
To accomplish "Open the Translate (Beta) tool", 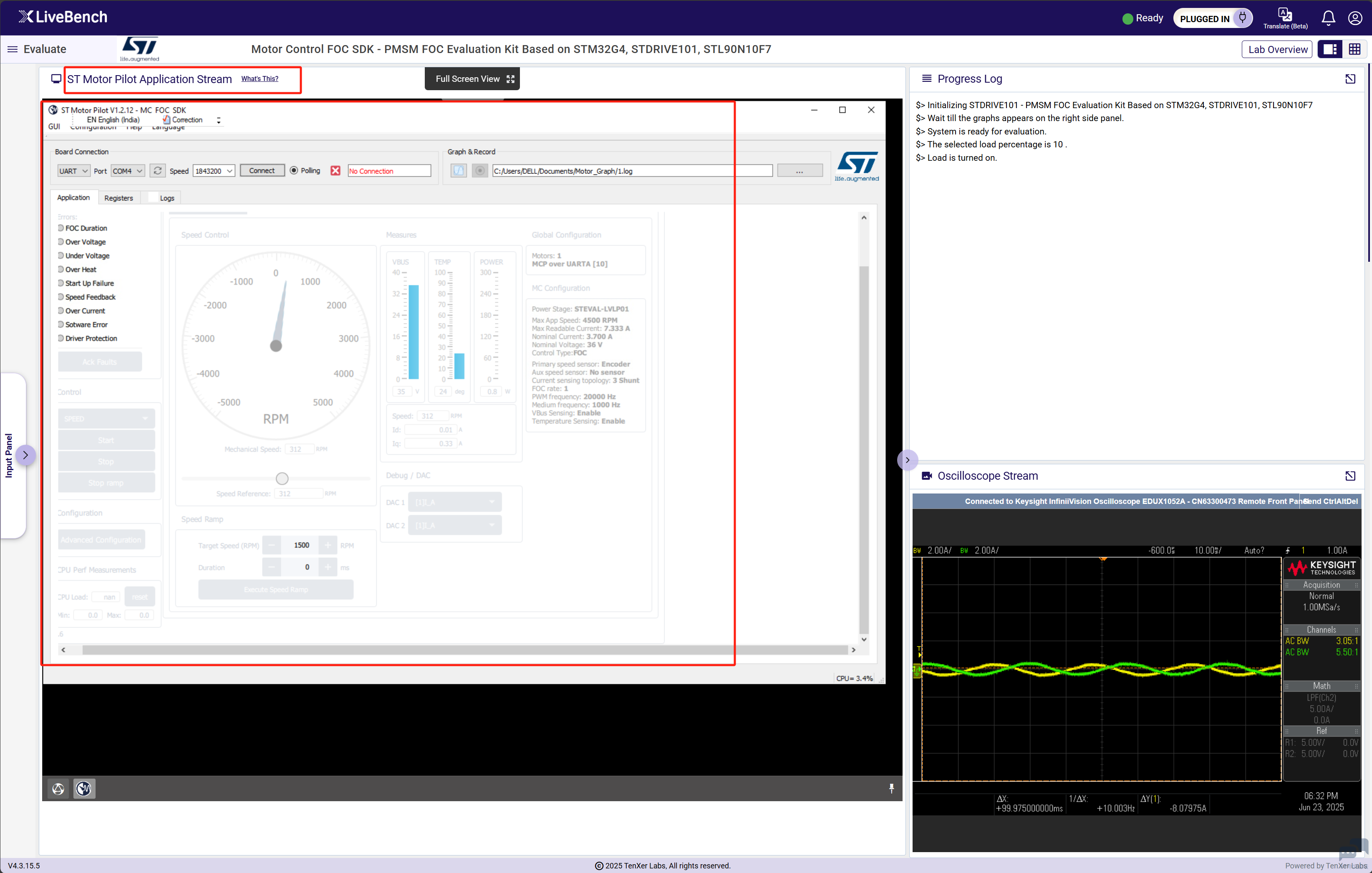I will [1285, 18].
